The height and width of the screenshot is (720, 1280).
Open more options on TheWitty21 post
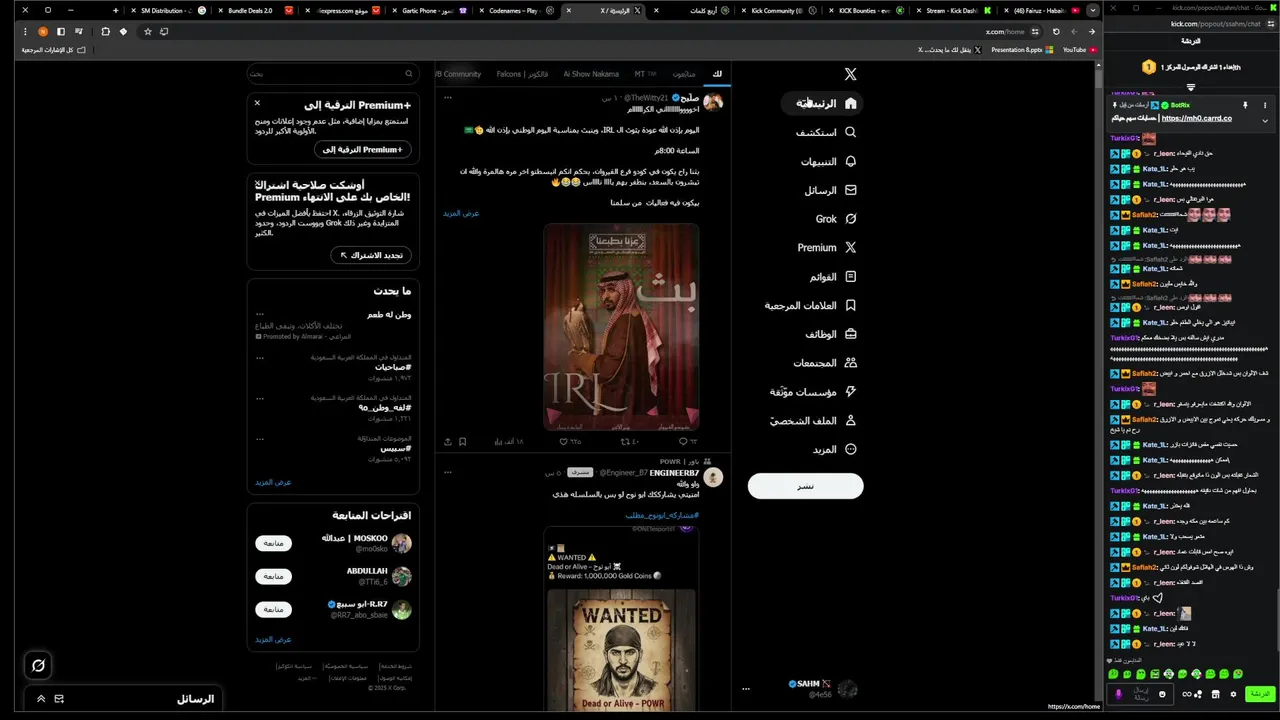tap(448, 97)
